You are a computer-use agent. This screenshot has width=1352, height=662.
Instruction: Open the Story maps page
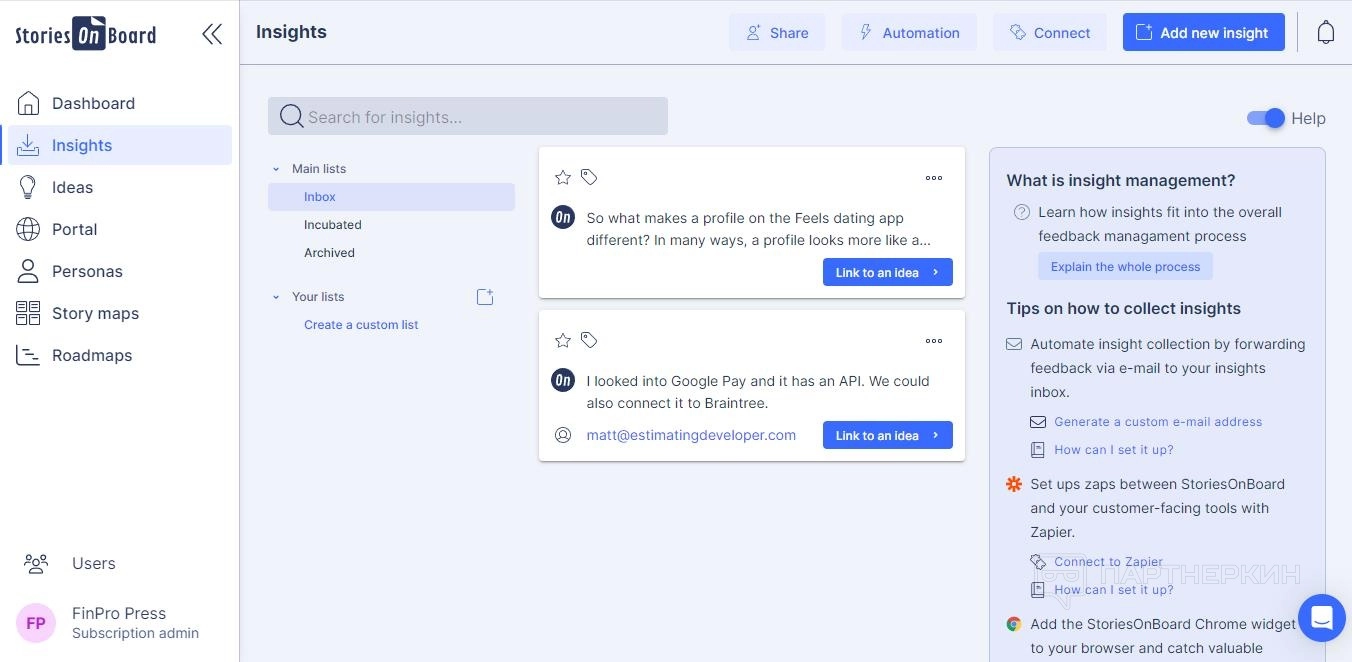pos(95,313)
